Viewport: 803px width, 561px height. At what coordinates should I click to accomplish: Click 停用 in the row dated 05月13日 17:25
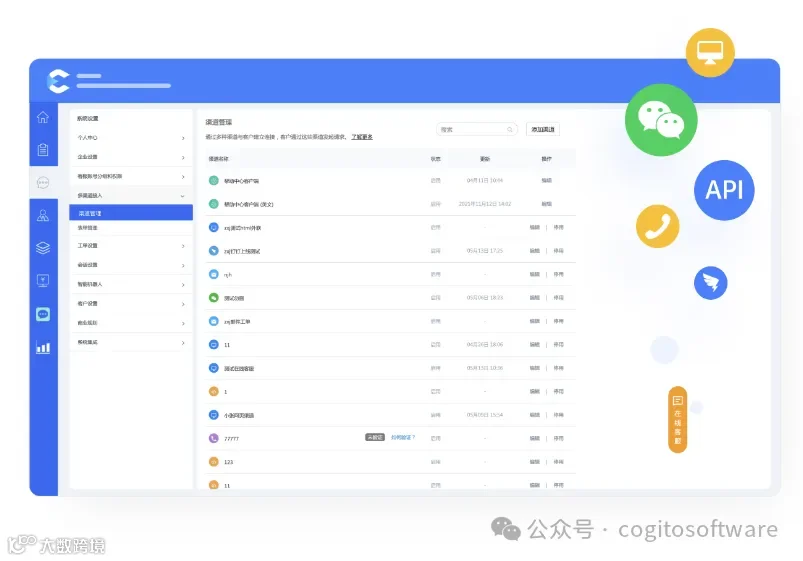tap(559, 251)
